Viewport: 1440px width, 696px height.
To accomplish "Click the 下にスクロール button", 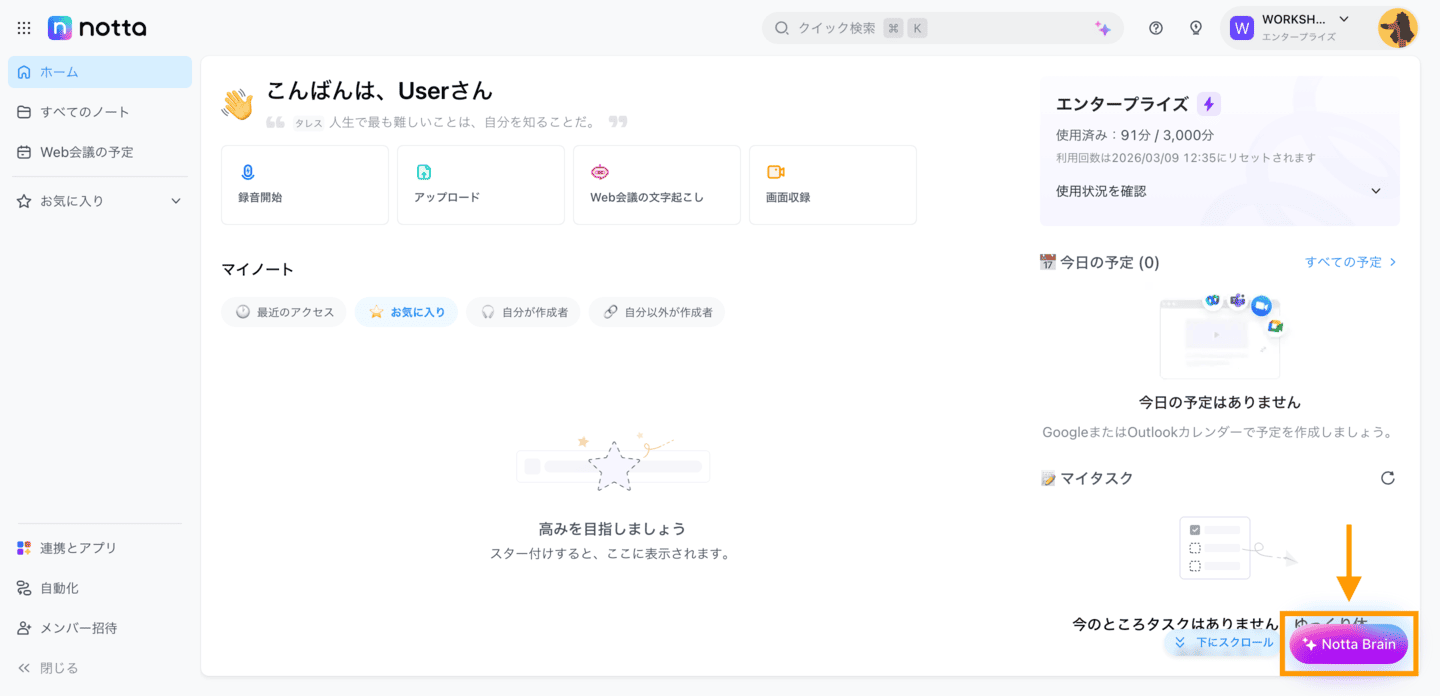I will tap(1224, 643).
